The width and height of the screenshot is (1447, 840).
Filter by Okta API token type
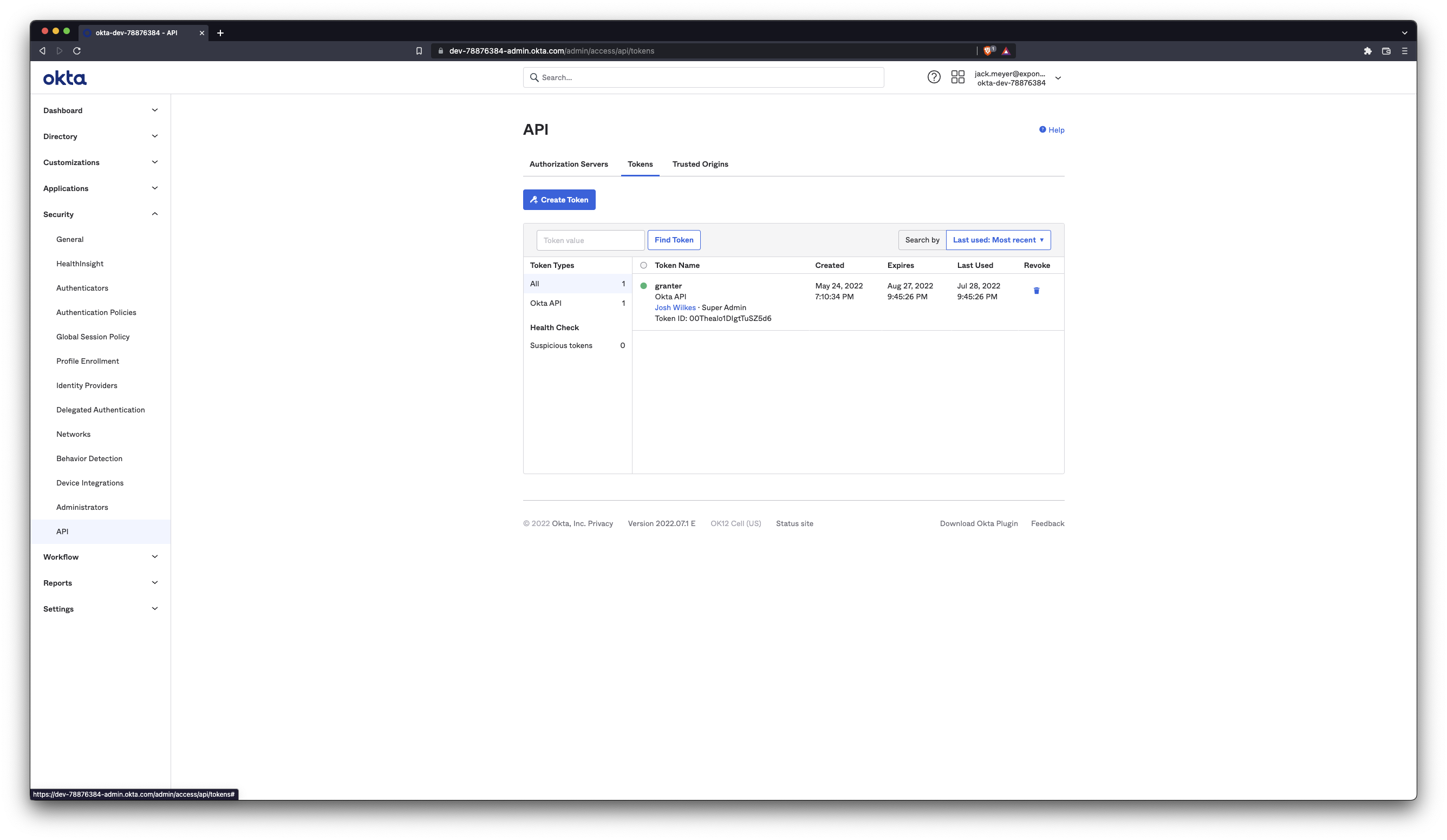coord(577,304)
